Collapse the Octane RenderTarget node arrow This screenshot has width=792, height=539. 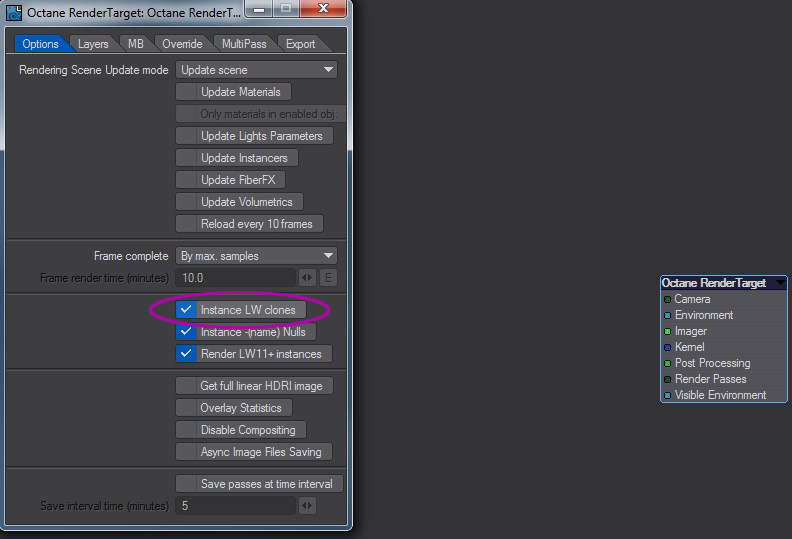(780, 283)
